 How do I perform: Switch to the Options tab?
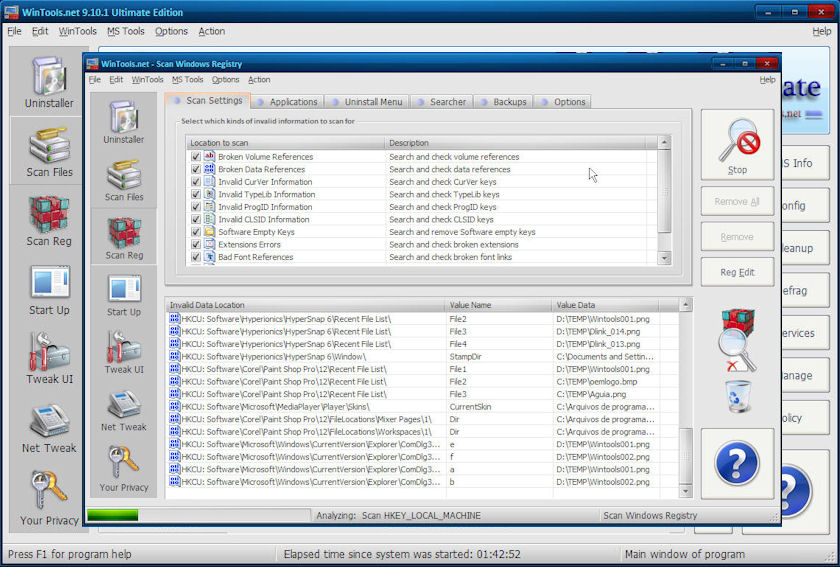[563, 102]
